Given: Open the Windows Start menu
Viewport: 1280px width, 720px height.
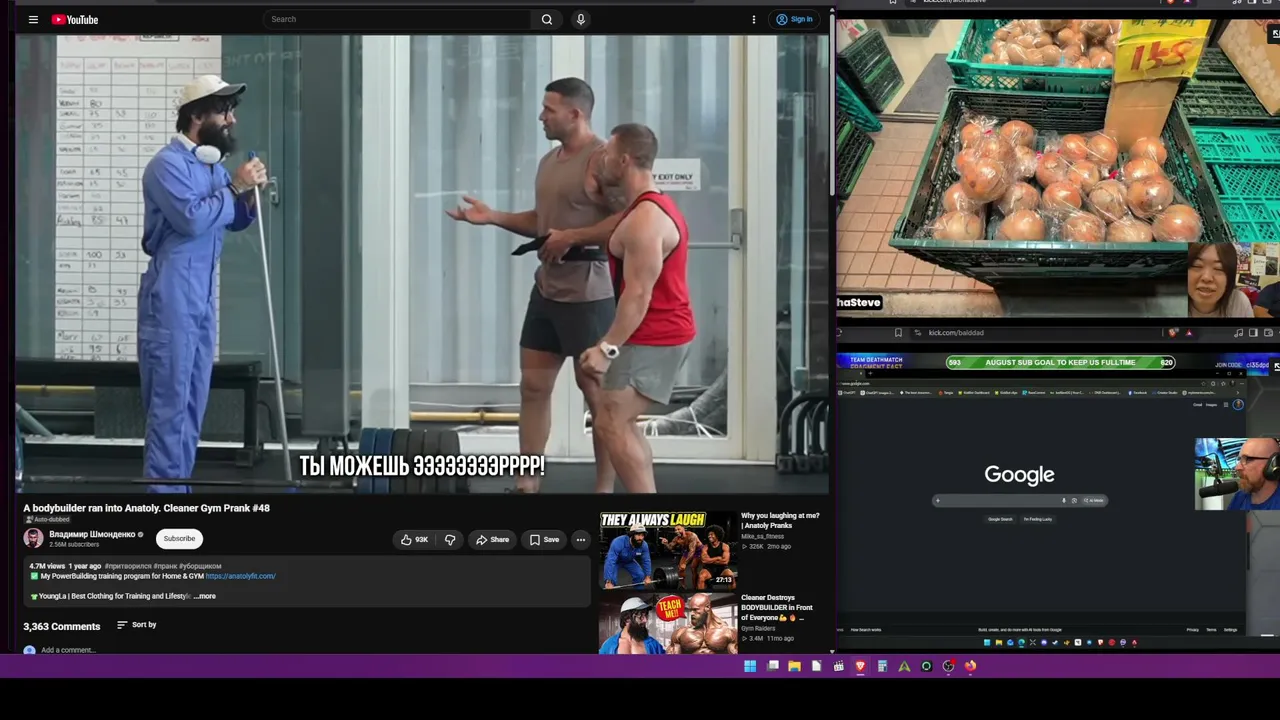Looking at the screenshot, I should pos(750,666).
